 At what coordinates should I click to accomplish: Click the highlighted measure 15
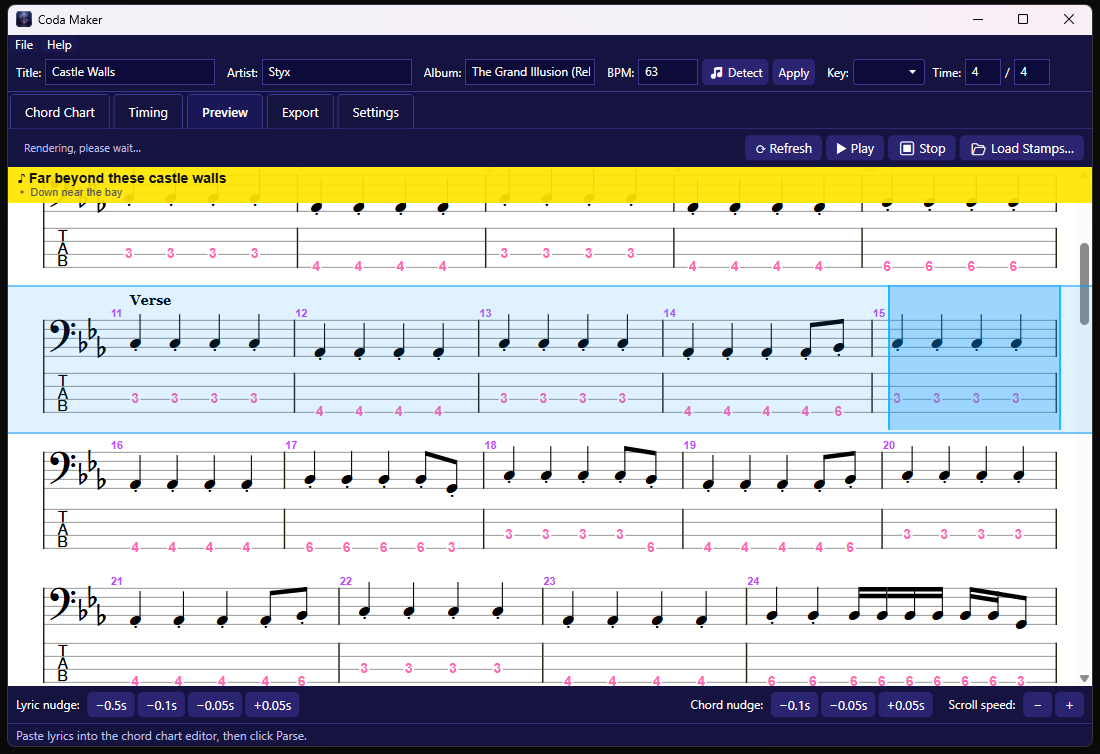click(974, 358)
